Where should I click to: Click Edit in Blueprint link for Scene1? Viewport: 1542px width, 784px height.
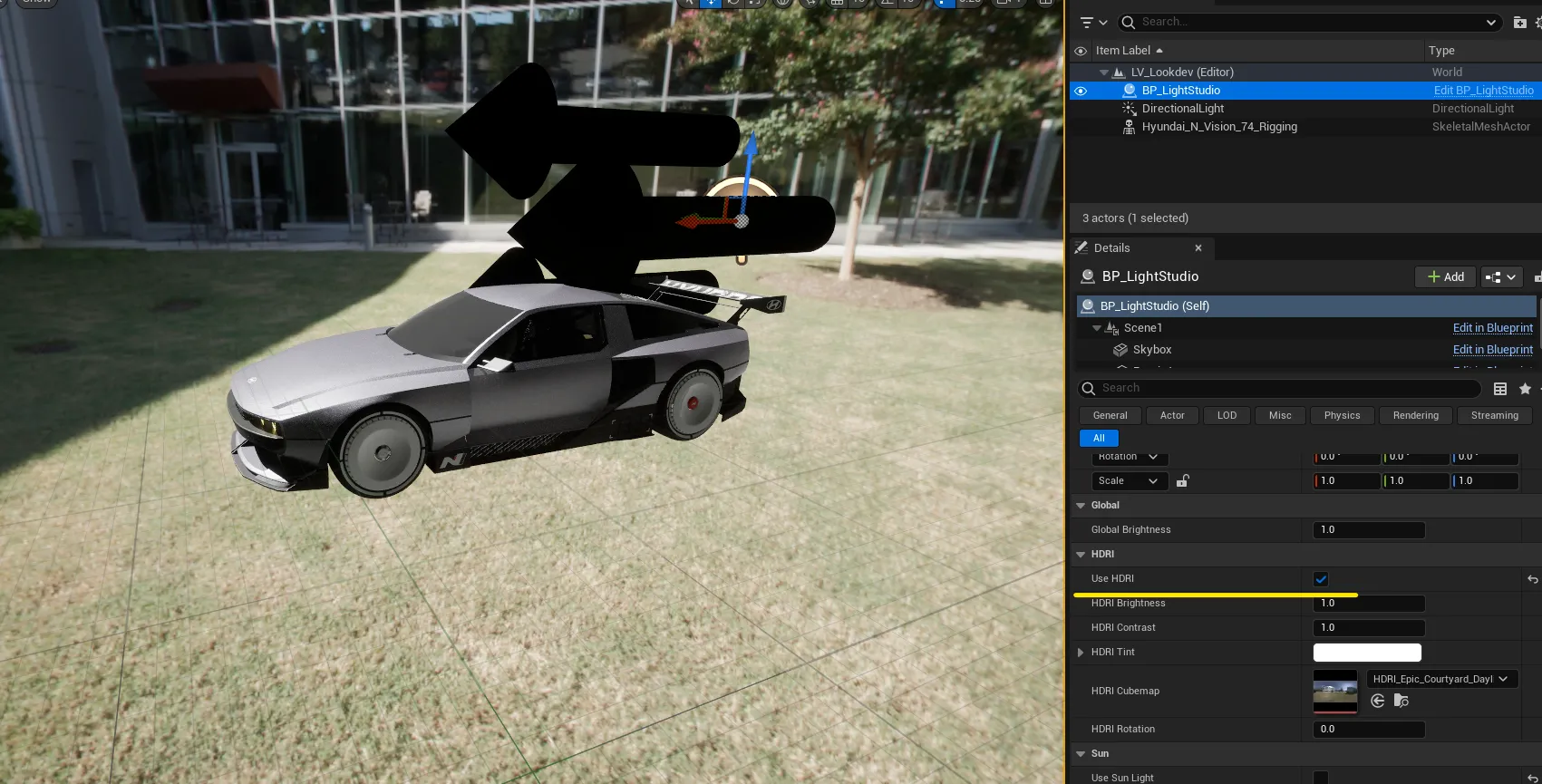1493,328
